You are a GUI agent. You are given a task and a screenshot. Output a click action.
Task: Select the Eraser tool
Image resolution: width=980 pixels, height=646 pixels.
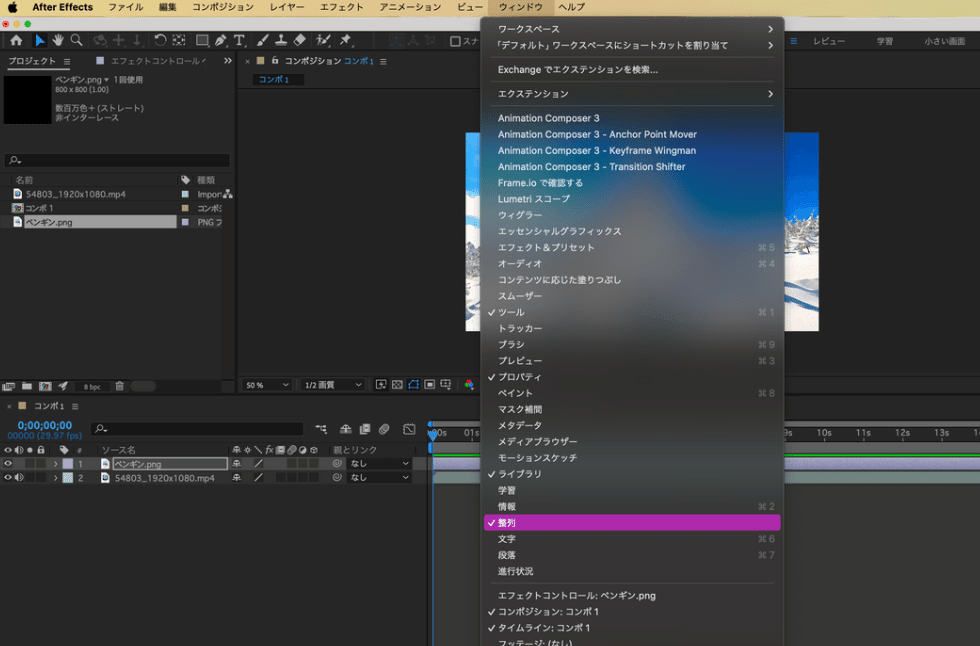(x=300, y=40)
